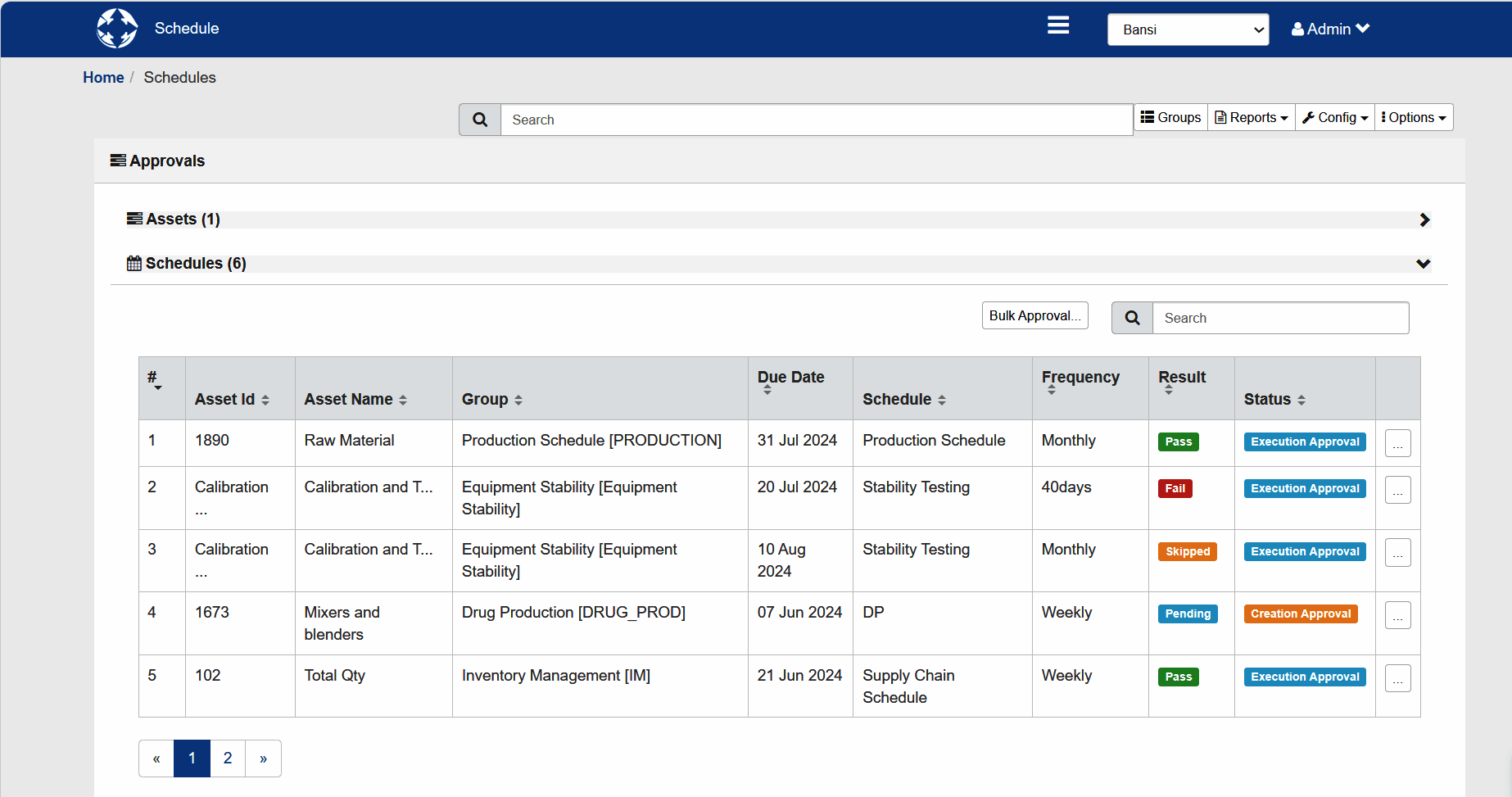The width and height of the screenshot is (1512, 797).
Task: Click the calendar icon beside Schedules heading
Action: [134, 263]
